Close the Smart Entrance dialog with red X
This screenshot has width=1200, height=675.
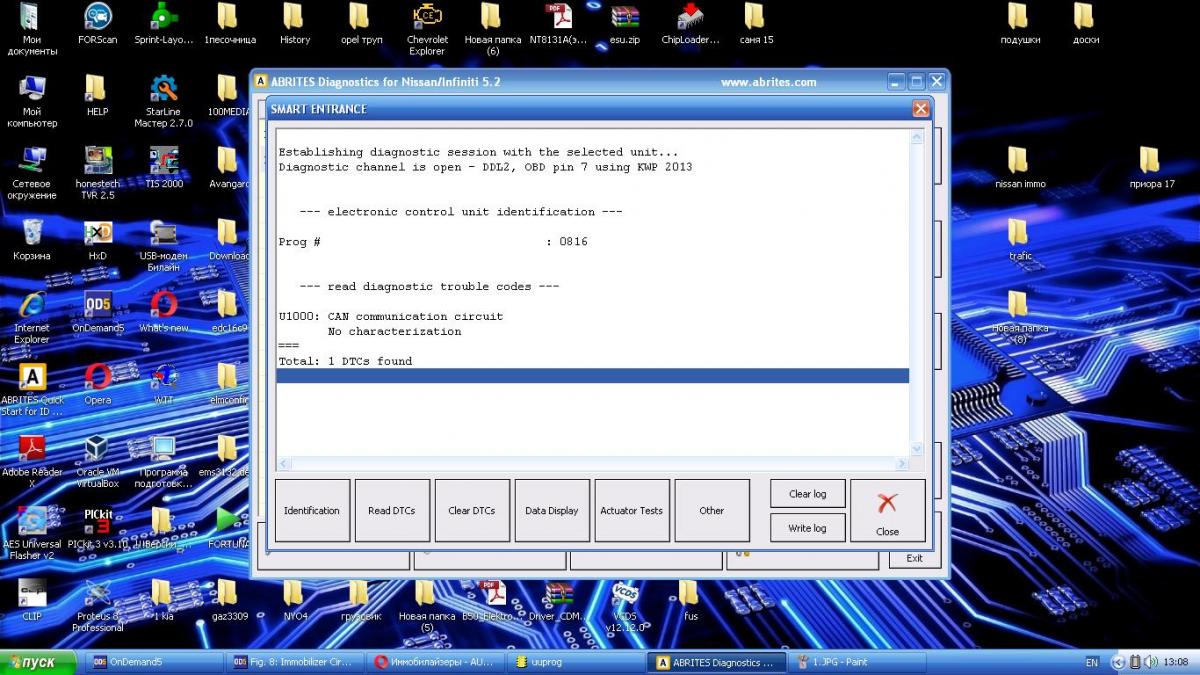888,510
